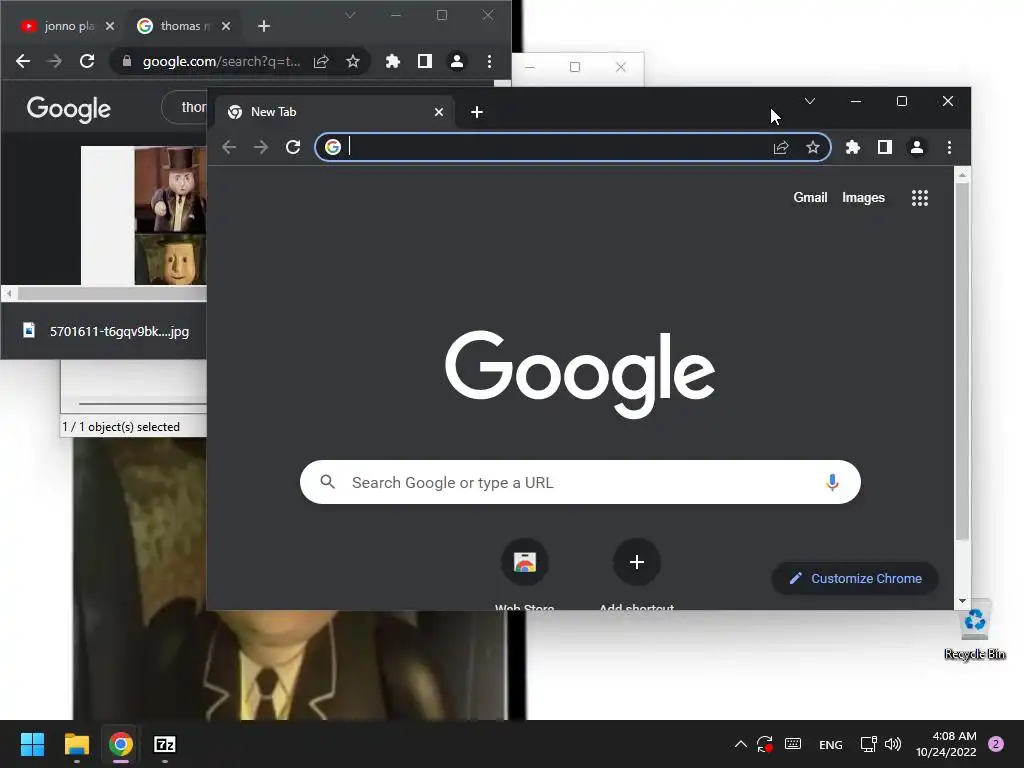Open new tab in front Chrome window

tap(477, 112)
